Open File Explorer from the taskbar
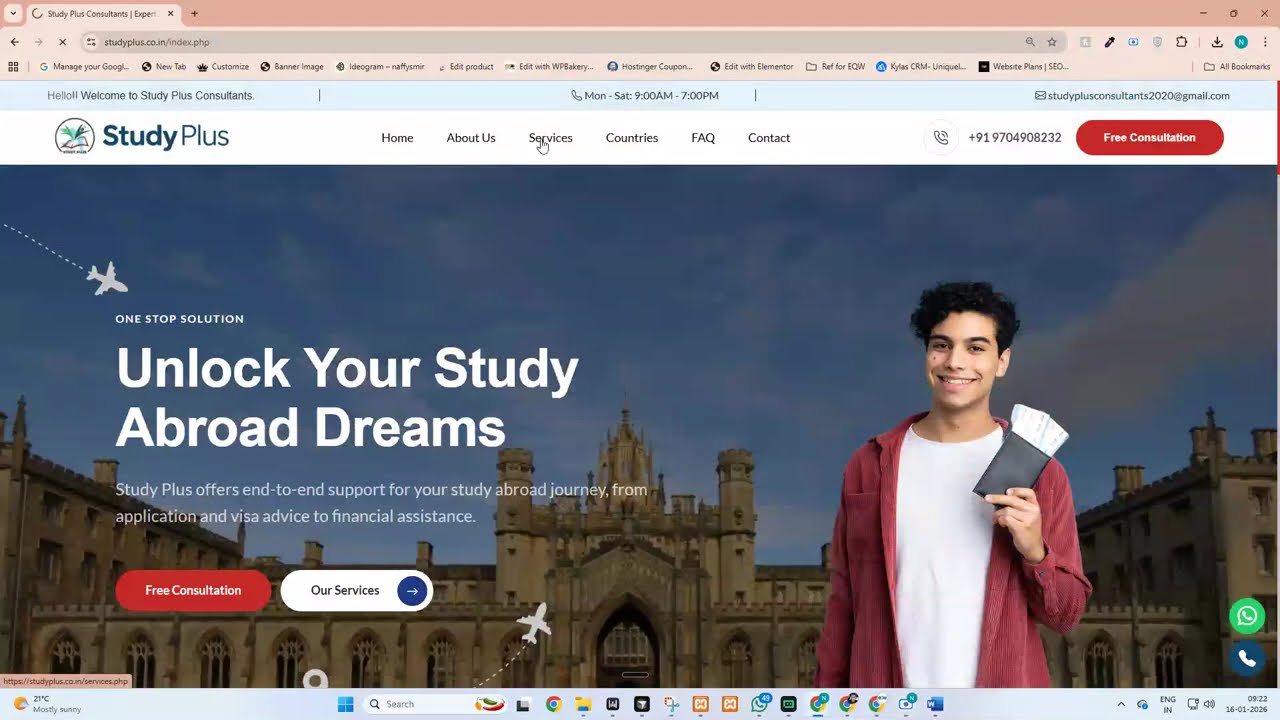Screen dimensions: 1280x720 583,704
